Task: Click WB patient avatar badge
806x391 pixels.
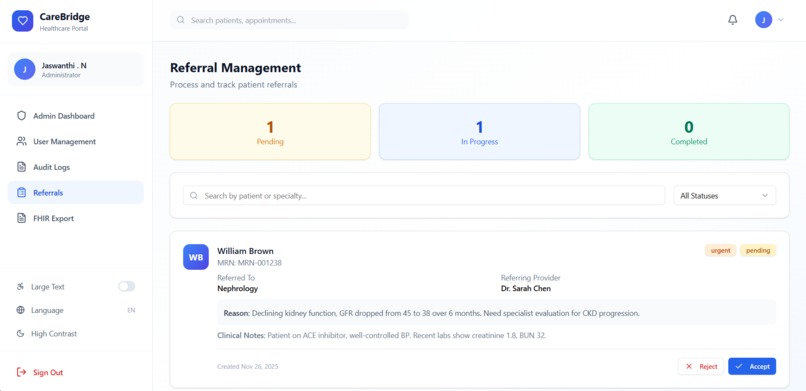Action: (196, 257)
